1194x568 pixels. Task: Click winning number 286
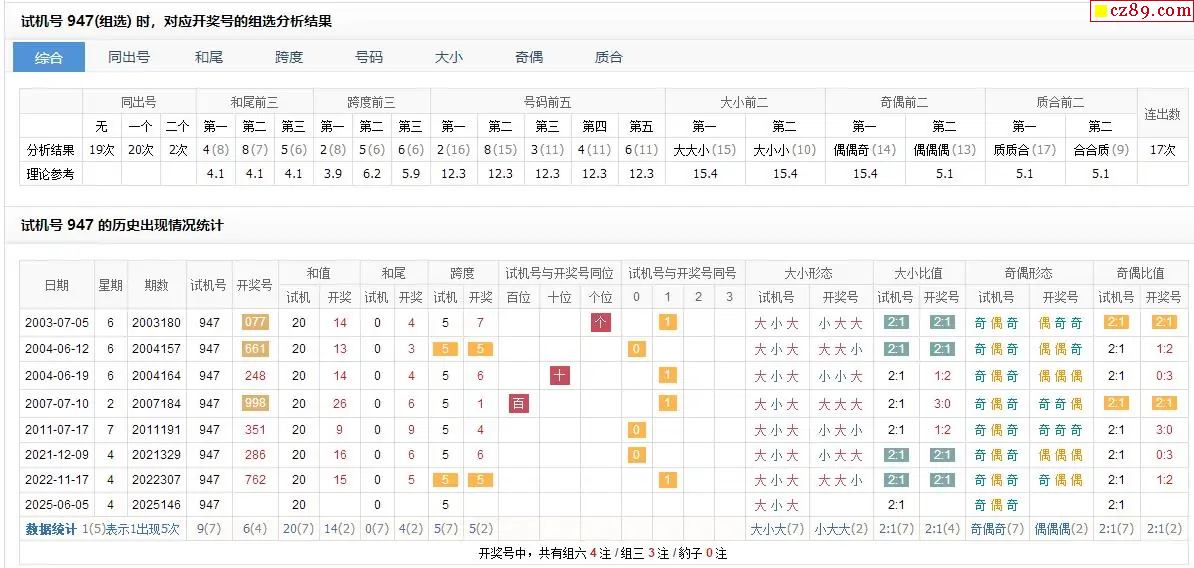pos(255,455)
